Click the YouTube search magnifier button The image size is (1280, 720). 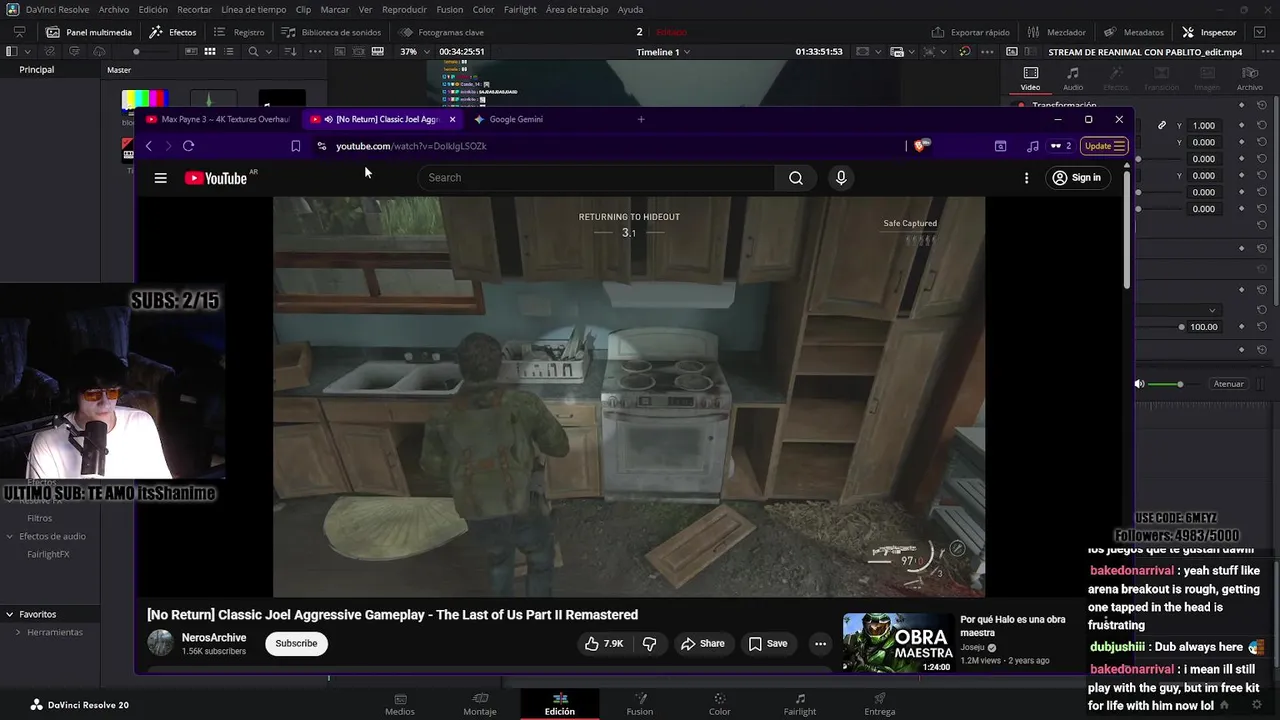point(795,178)
